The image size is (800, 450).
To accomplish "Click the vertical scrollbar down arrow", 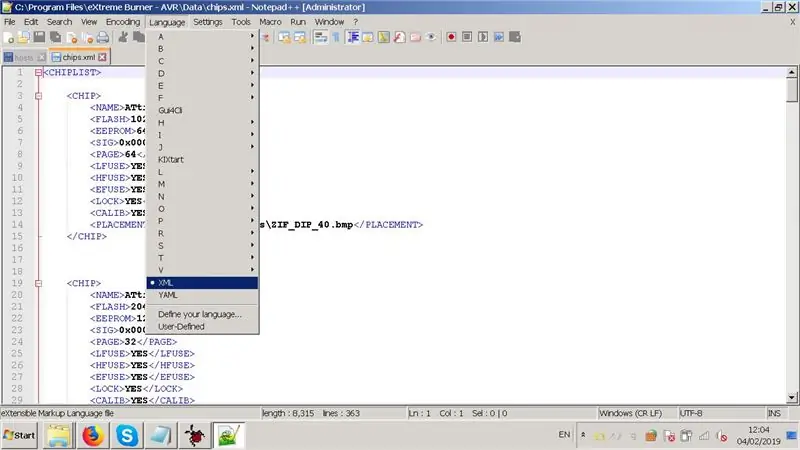I will click(791, 397).
